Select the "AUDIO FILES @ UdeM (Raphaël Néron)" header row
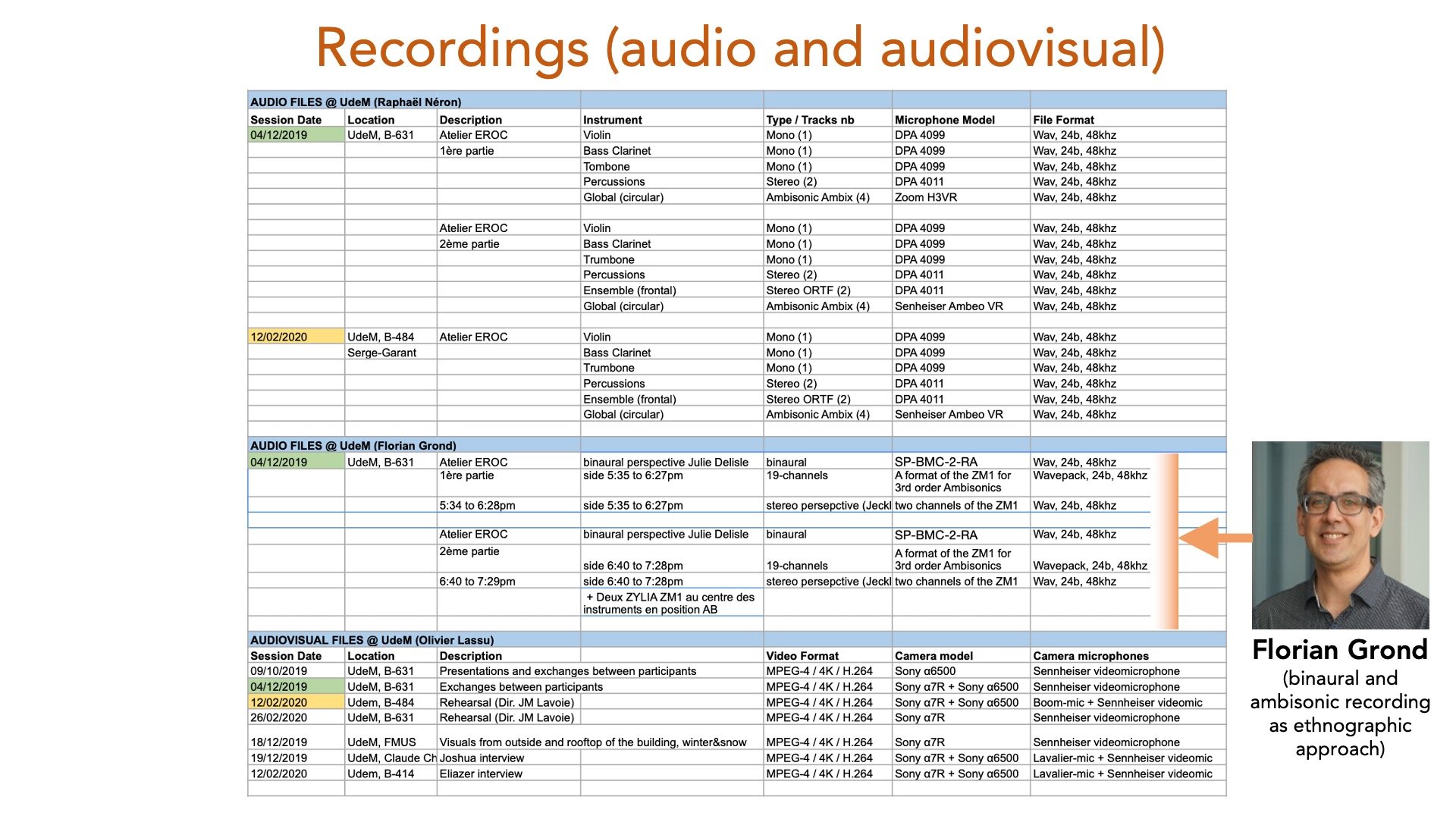This screenshot has width=1456, height=819. [736, 102]
